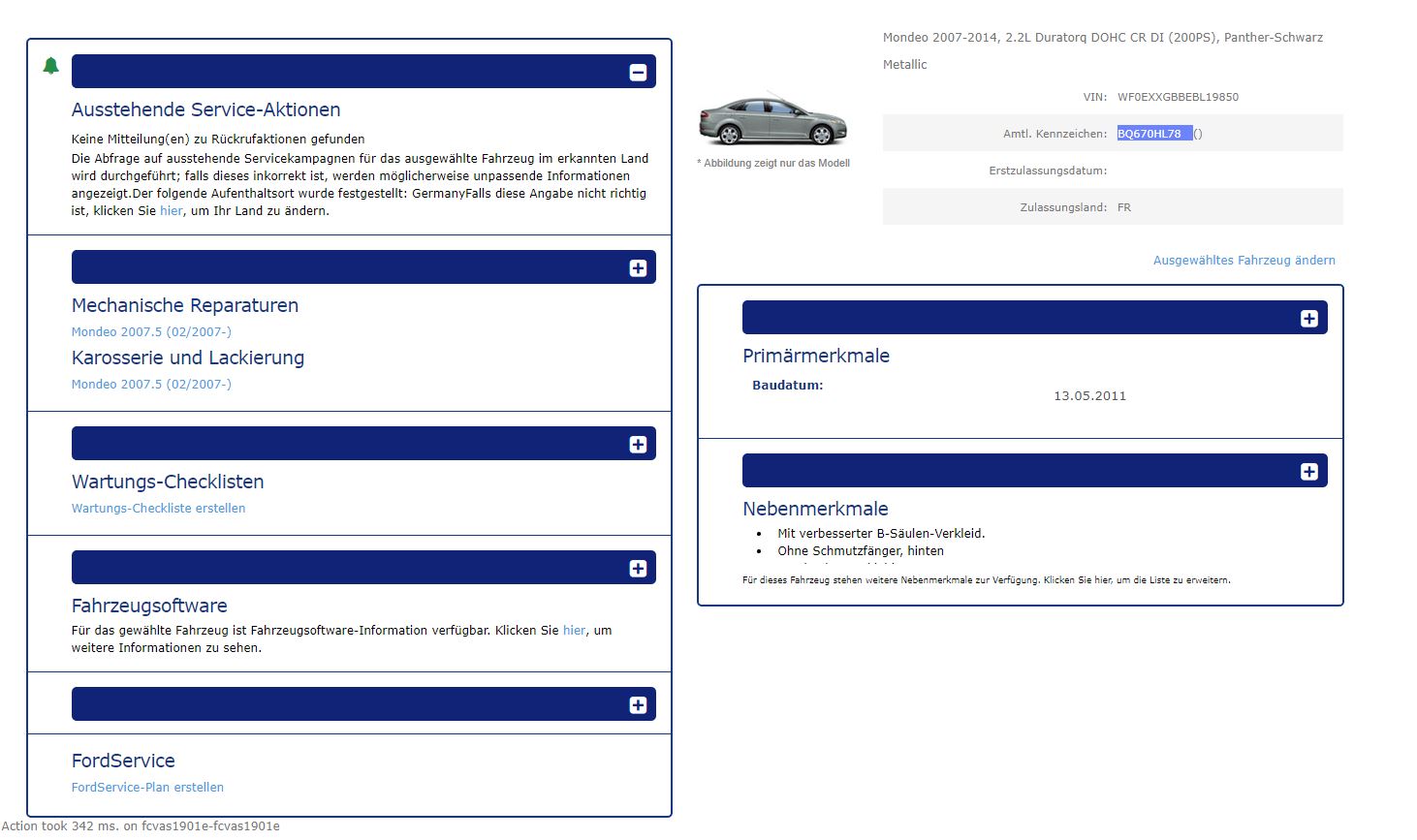Expand the section bar above FordService
Screen dimensions: 1417x840
tap(638, 705)
